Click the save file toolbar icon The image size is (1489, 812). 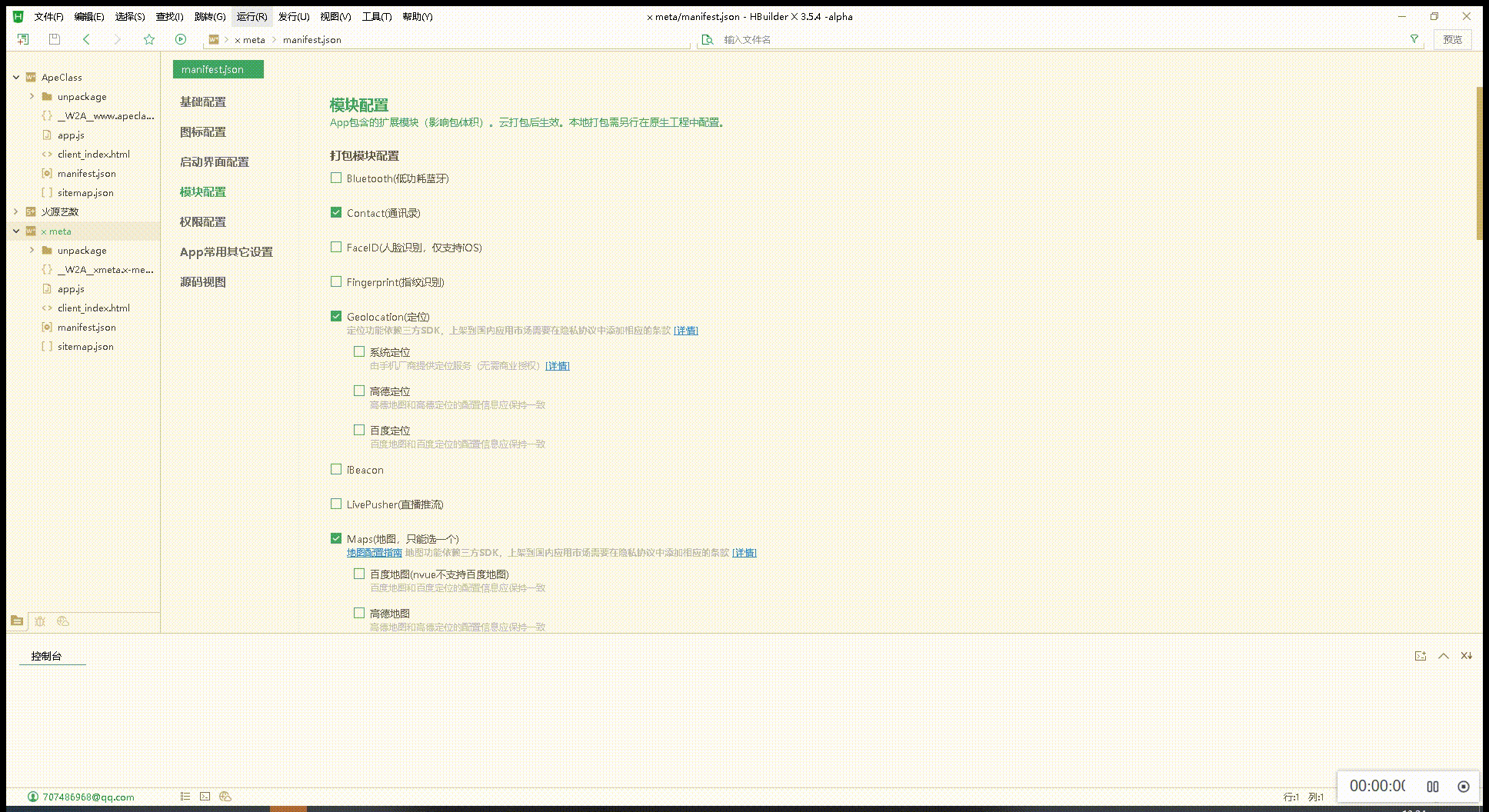54,39
